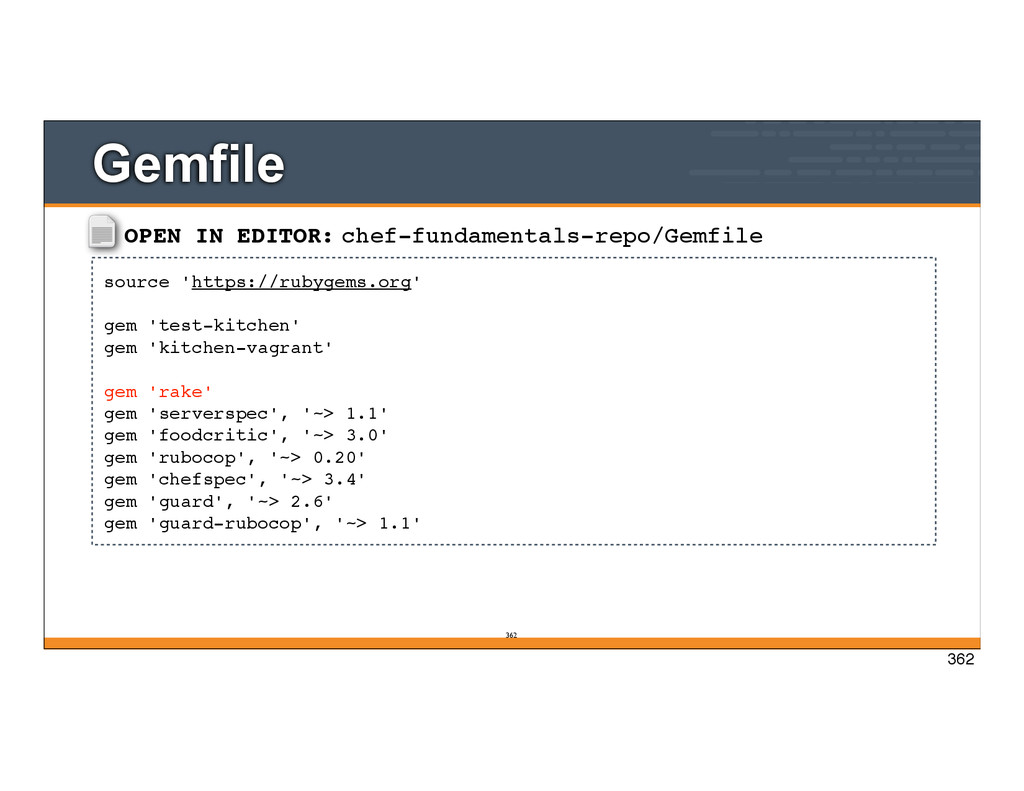Open the https://rubygems.org link
The height and width of the screenshot is (791, 1024).
pyautogui.click(x=301, y=282)
